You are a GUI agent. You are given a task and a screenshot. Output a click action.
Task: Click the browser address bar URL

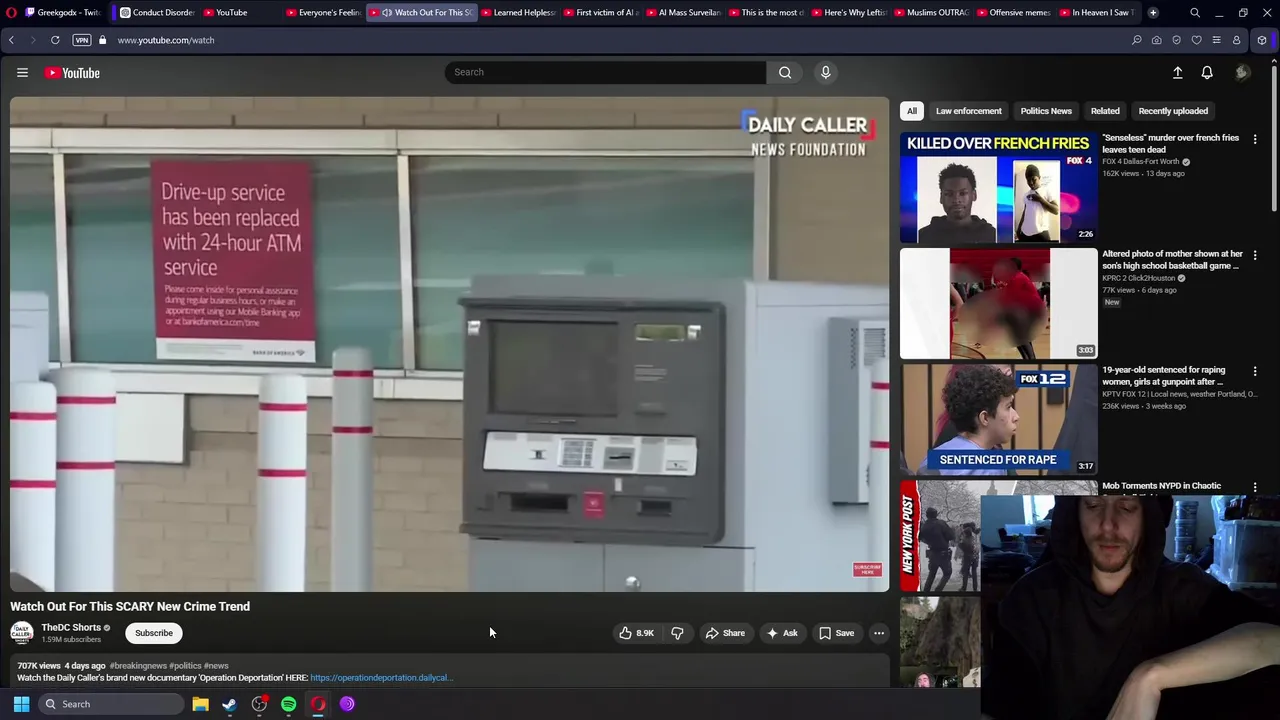(x=166, y=40)
